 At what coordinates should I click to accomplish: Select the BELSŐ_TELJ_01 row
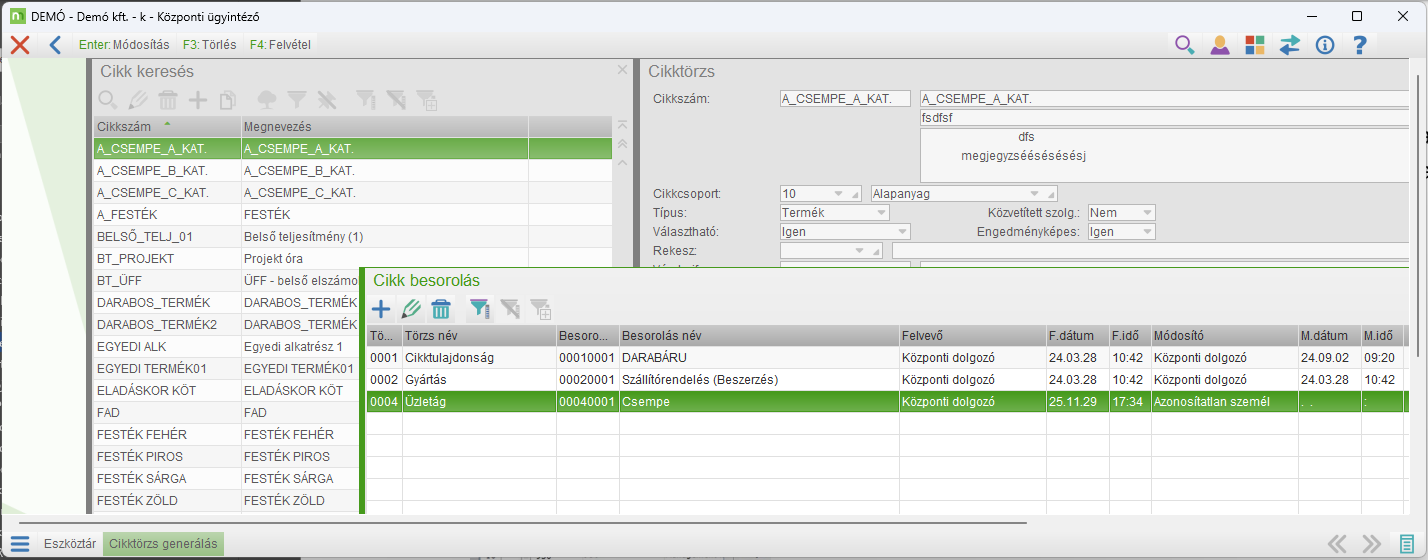pos(352,236)
